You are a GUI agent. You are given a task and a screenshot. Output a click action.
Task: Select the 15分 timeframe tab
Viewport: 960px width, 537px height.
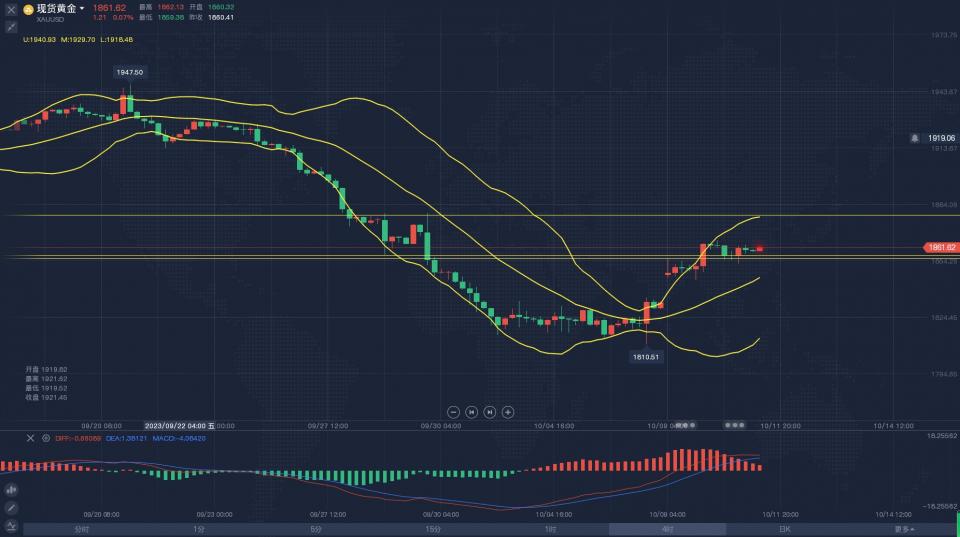433,529
